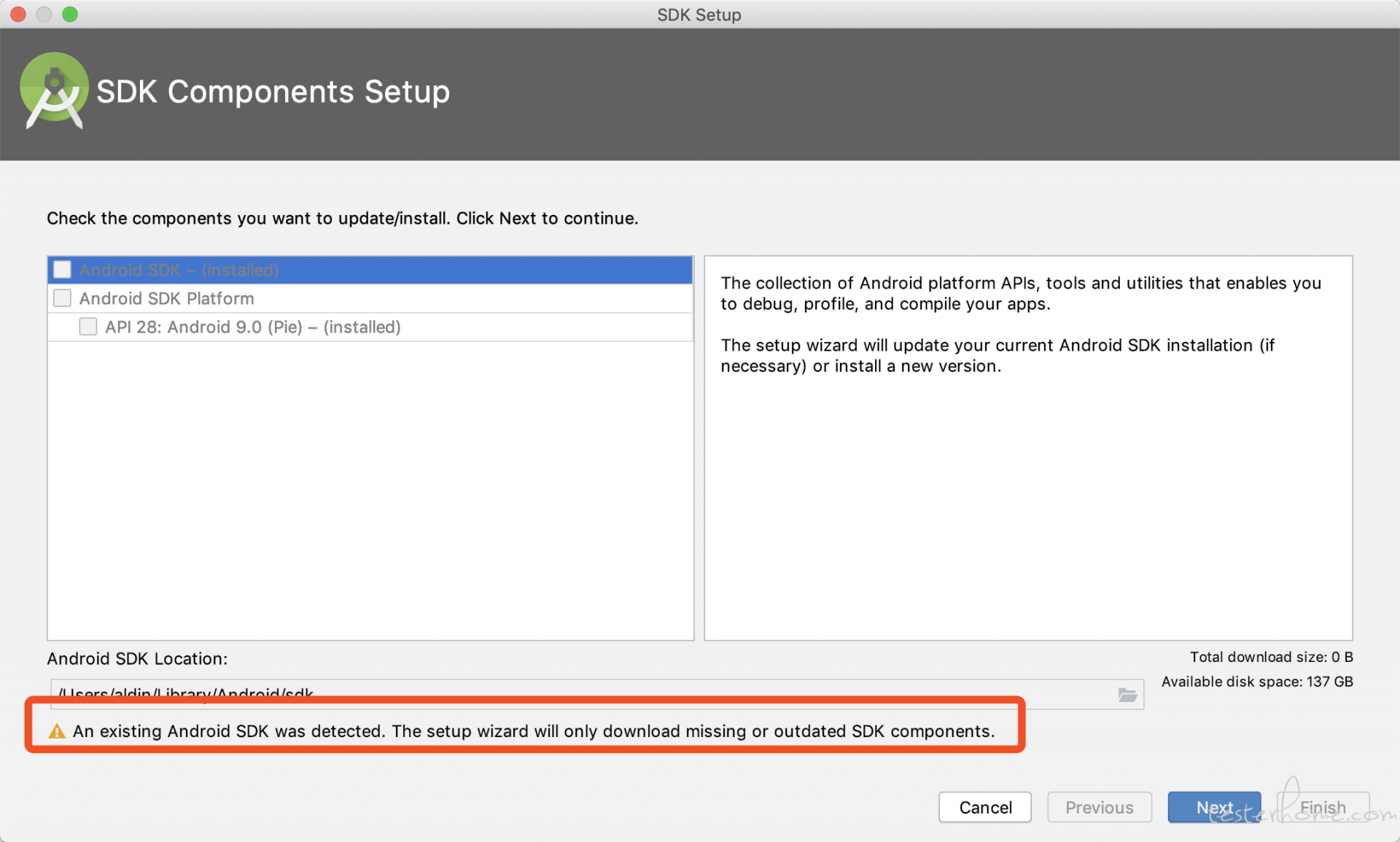Image resolution: width=1400 pixels, height=842 pixels.
Task: Select API 28: Android 9.0 (Pie) row
Action: click(370, 327)
